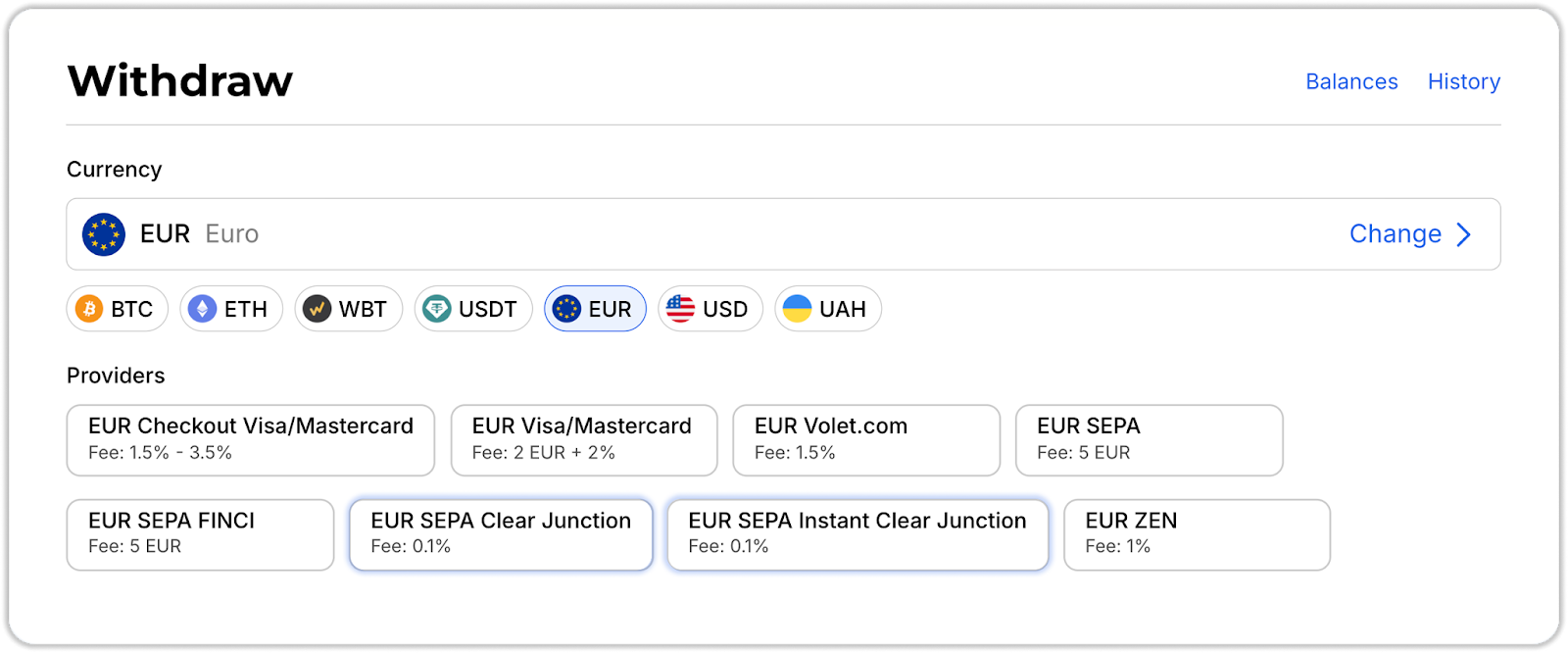Click the EU flag in EUR chip
This screenshot has height=653, width=1568.
coord(566,309)
